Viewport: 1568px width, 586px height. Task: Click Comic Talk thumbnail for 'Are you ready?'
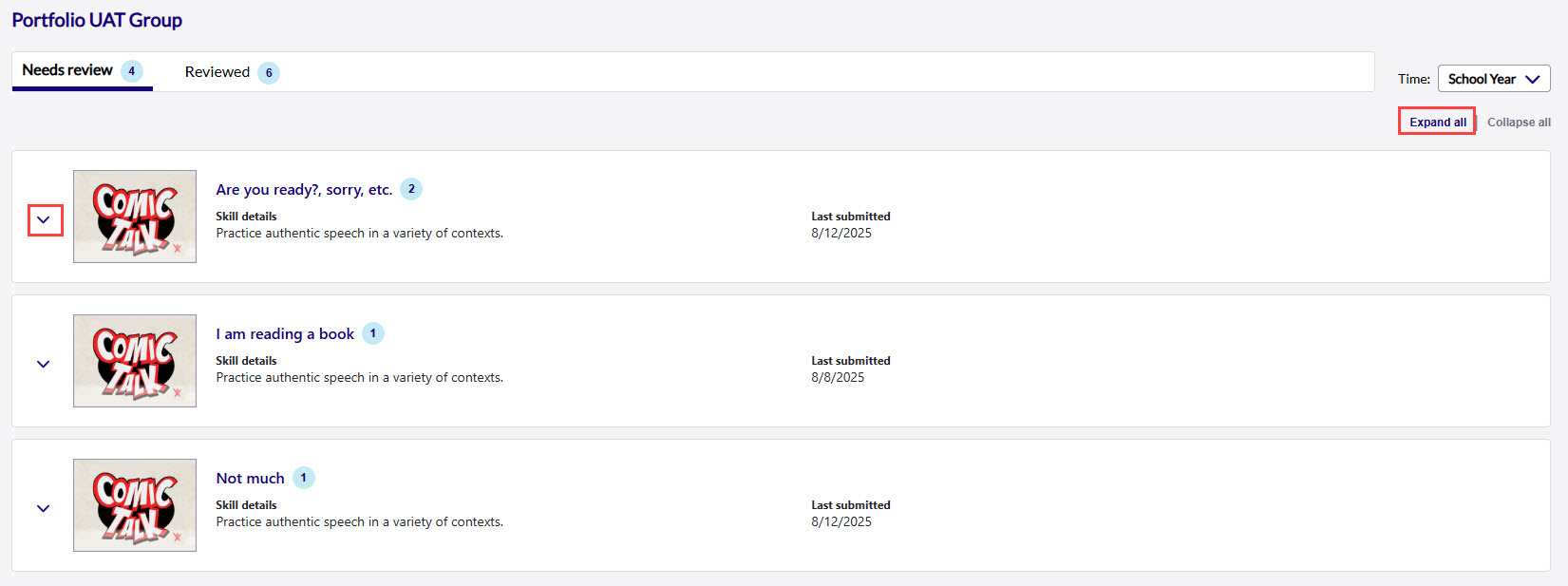(x=135, y=217)
